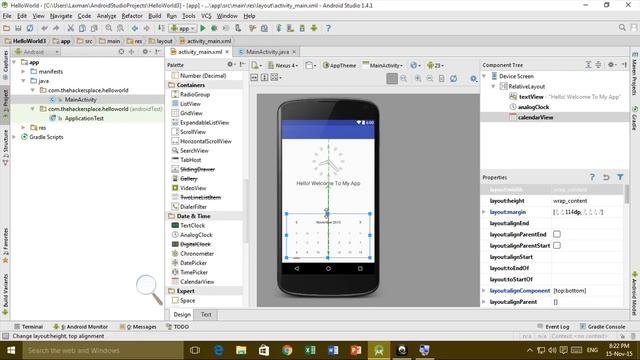This screenshot has width=640, height=360.
Task: Expand layout:alignComponent property
Action: click(484, 291)
